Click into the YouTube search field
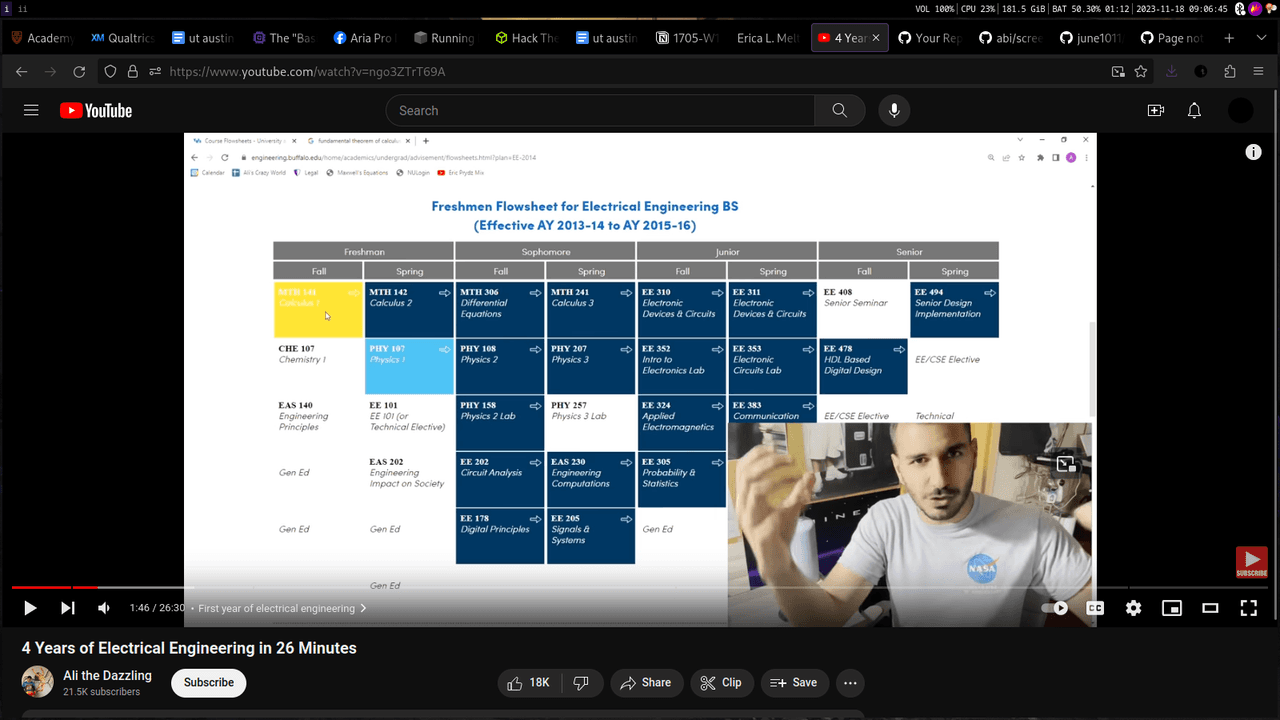 [x=600, y=111]
